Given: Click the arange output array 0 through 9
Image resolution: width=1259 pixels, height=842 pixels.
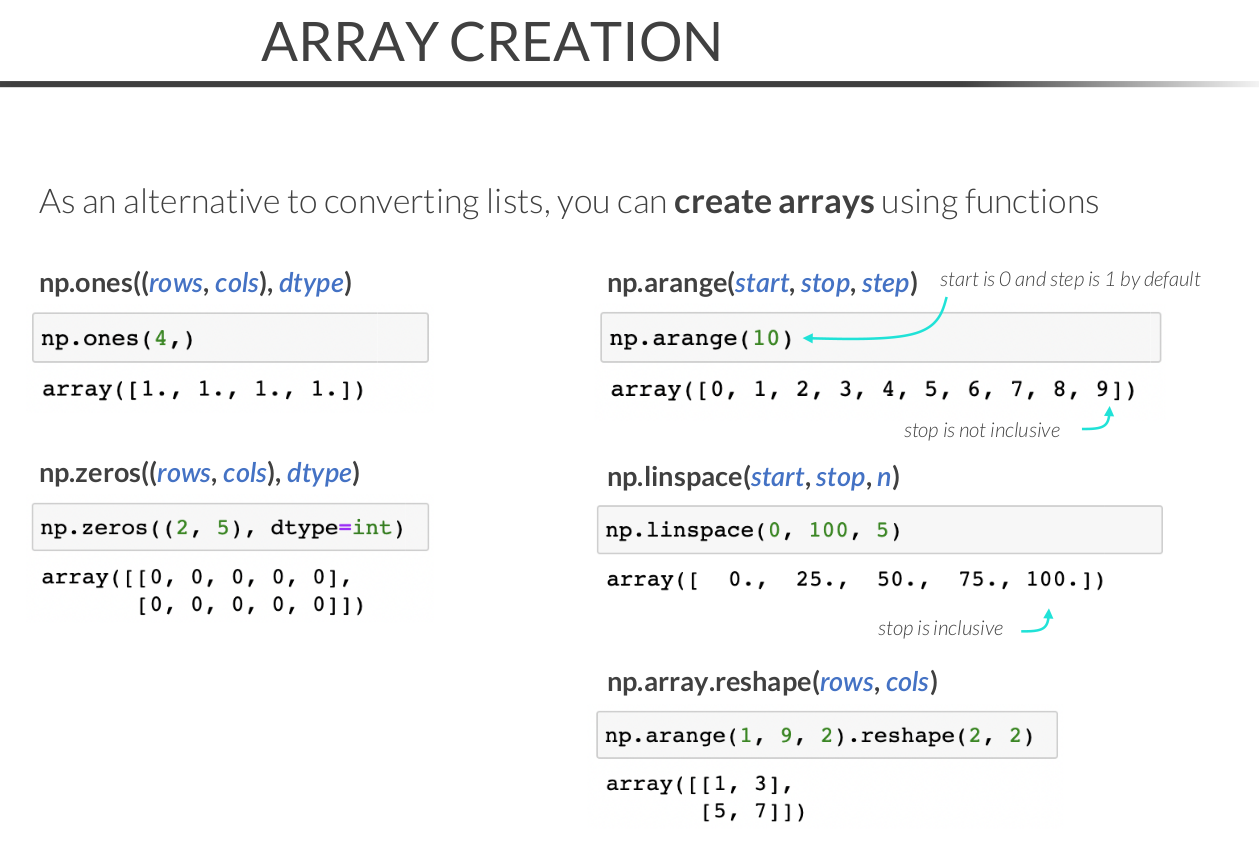Looking at the screenshot, I should click(873, 390).
